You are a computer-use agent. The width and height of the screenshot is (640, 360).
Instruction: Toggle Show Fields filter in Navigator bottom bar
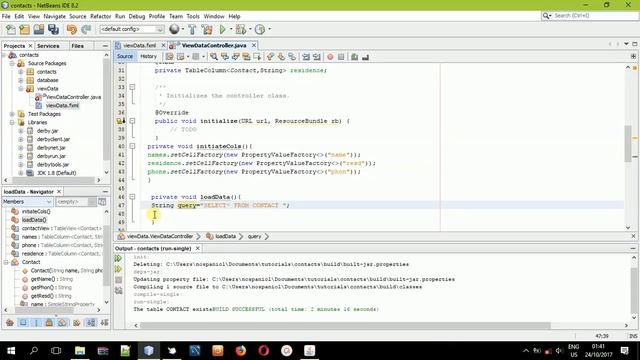[x=23, y=322]
